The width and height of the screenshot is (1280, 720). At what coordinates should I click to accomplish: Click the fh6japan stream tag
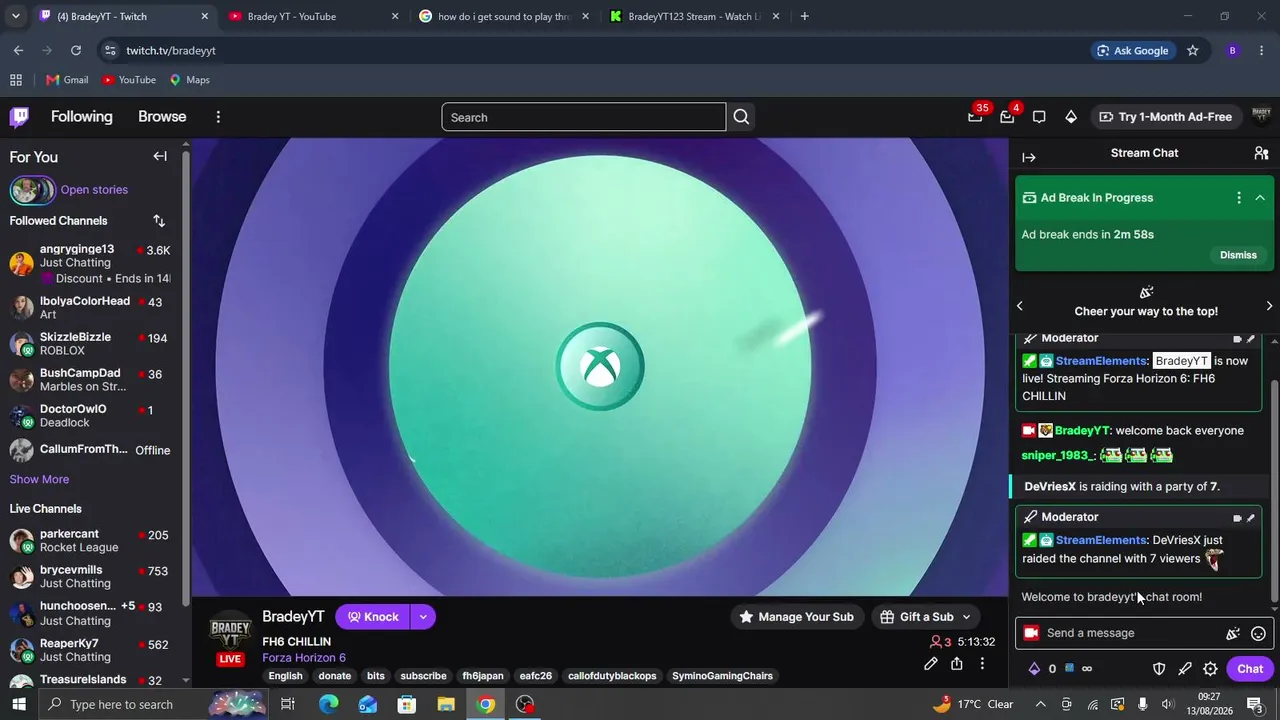coord(483,676)
